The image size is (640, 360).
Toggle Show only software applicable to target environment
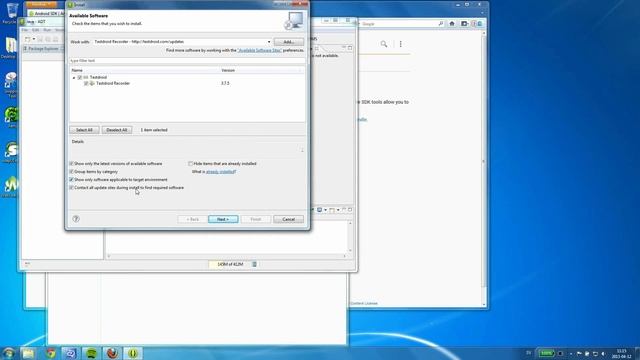tap(71, 180)
